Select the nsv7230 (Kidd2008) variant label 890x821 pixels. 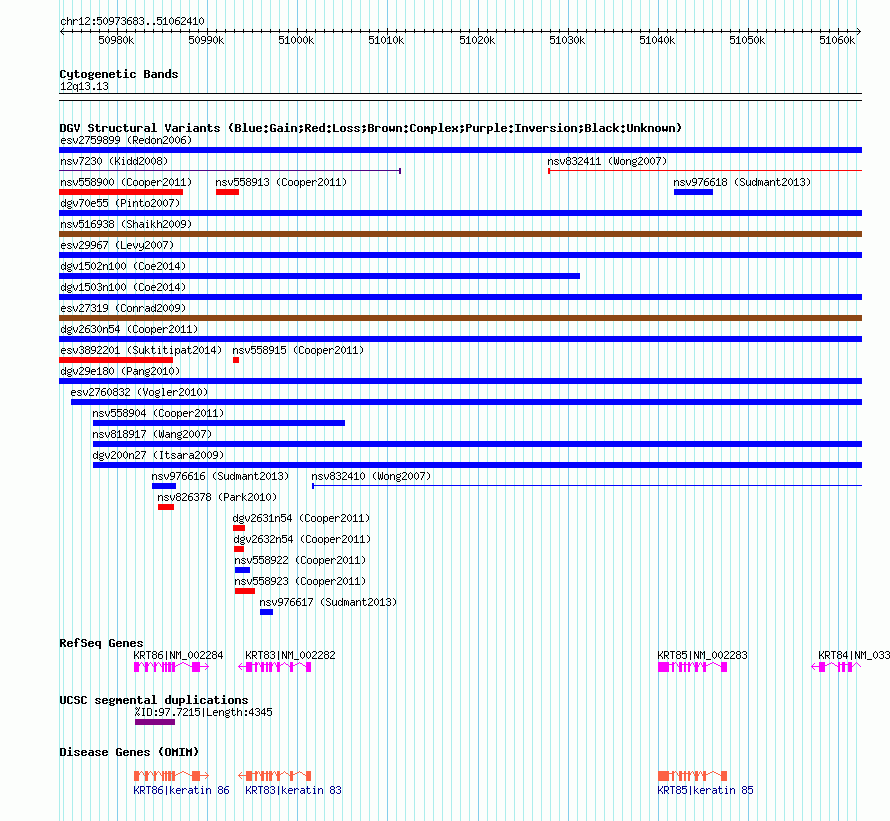pyautogui.click(x=114, y=161)
